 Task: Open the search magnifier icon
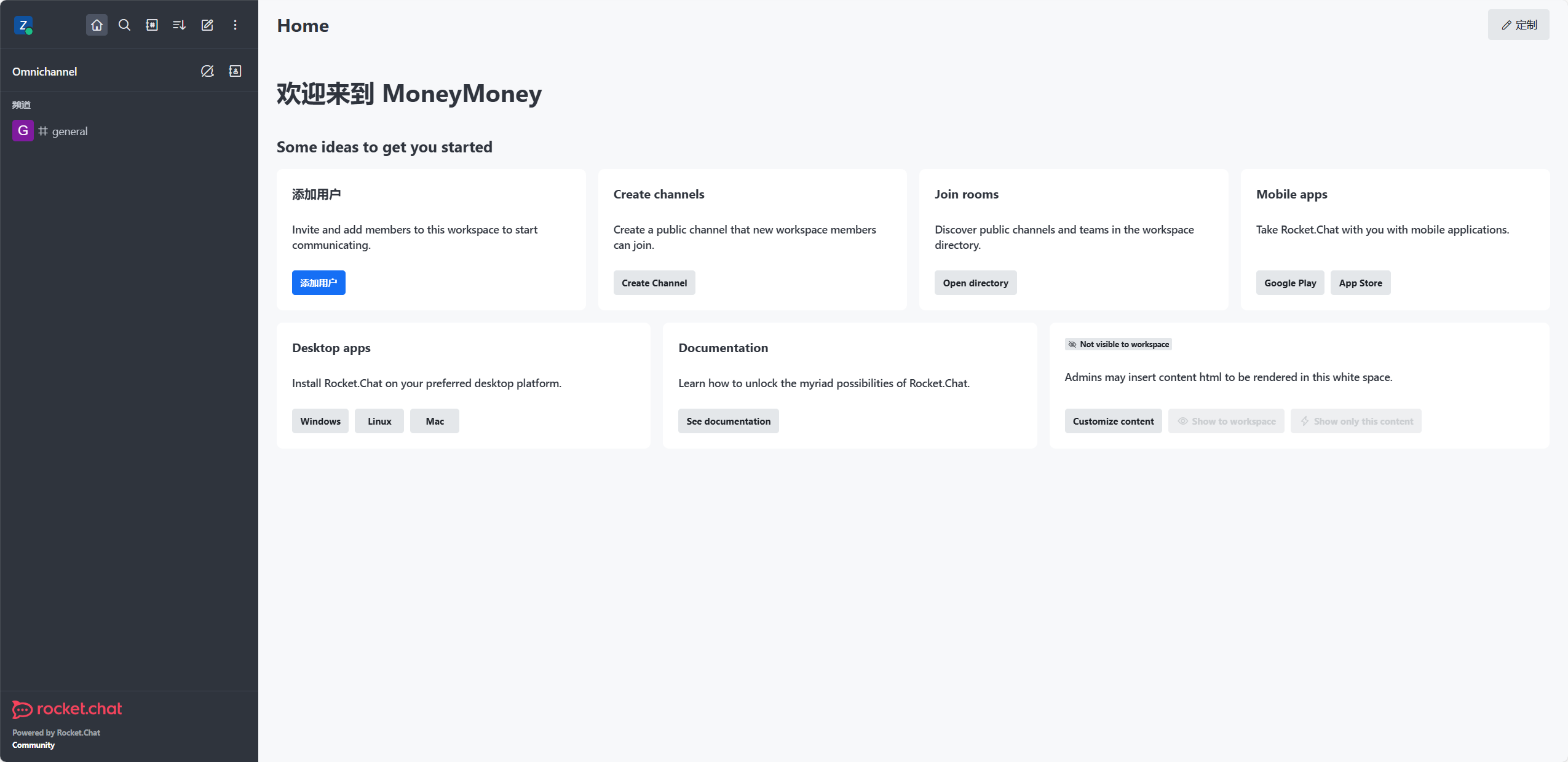(x=124, y=25)
